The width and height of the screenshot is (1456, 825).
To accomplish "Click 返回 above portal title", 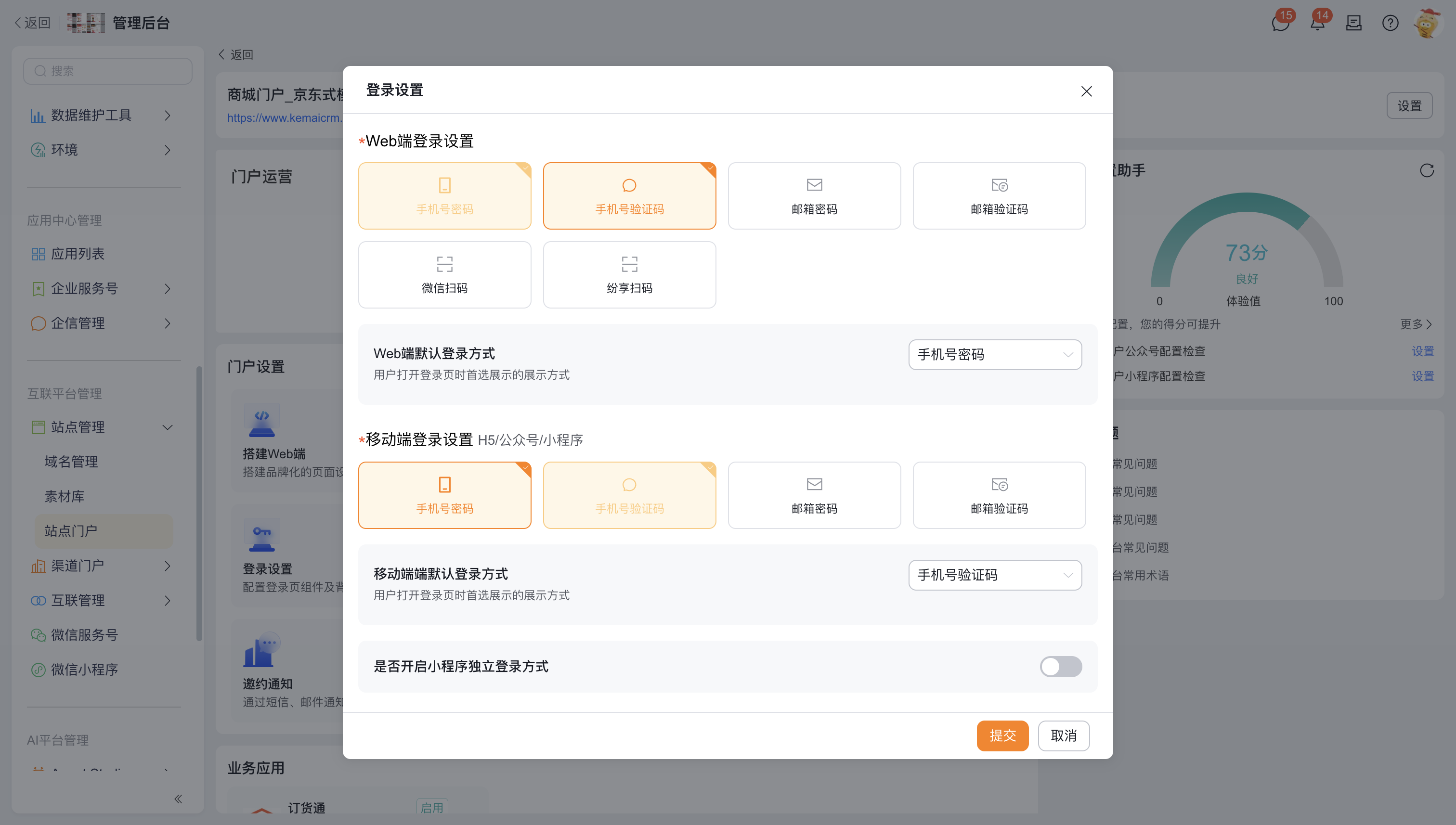I will pos(236,55).
